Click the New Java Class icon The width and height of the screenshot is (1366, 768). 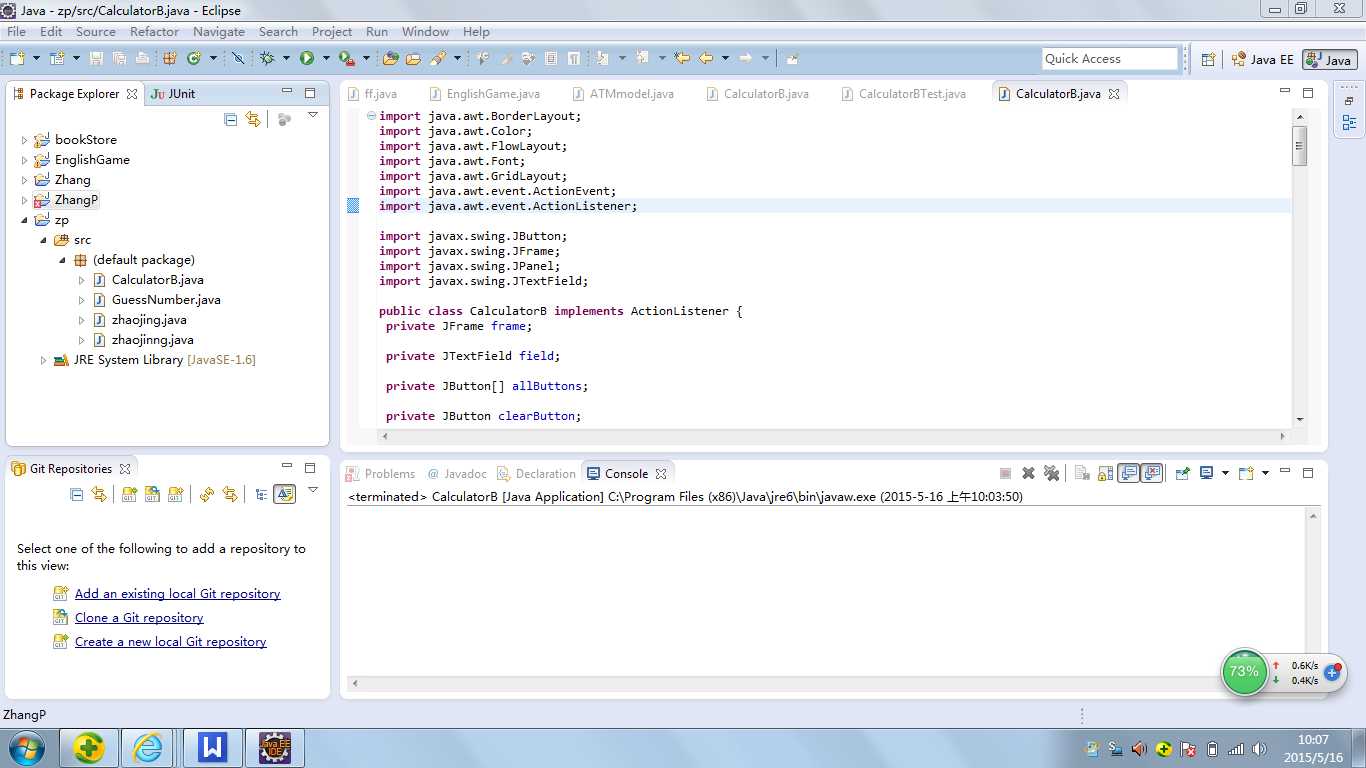[x=194, y=59]
